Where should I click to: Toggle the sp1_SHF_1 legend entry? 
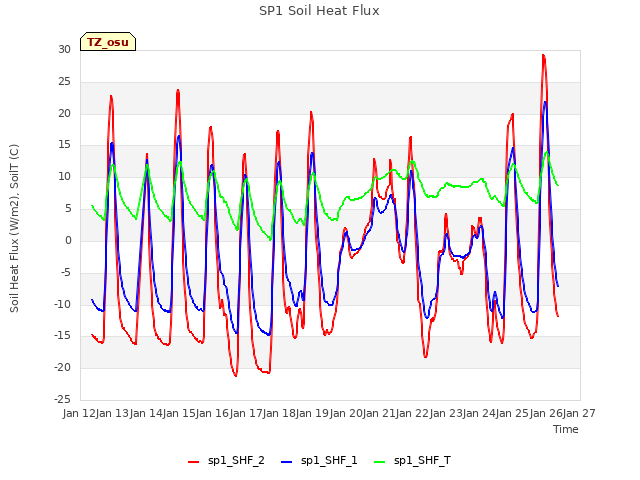pyautogui.click(x=319, y=461)
